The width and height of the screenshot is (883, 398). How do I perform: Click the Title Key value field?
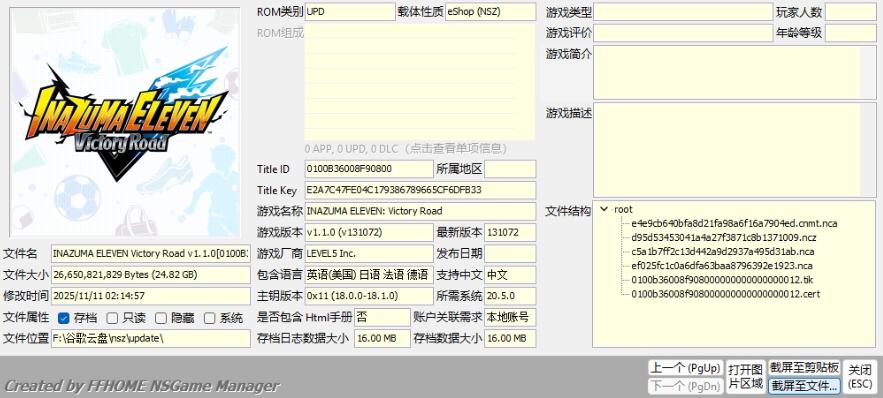420,190
